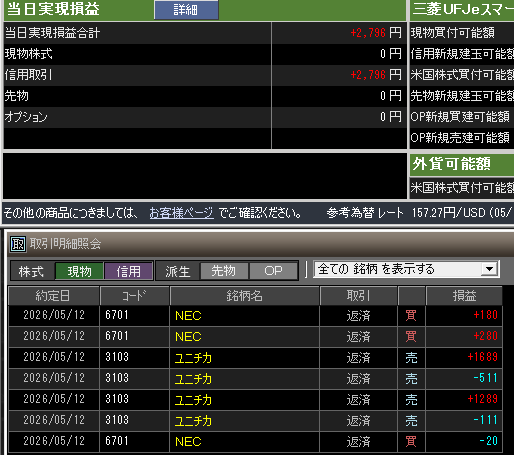Select ユニチカ row with -111 loss
Viewport: 514px width, 455px height.
point(255,420)
